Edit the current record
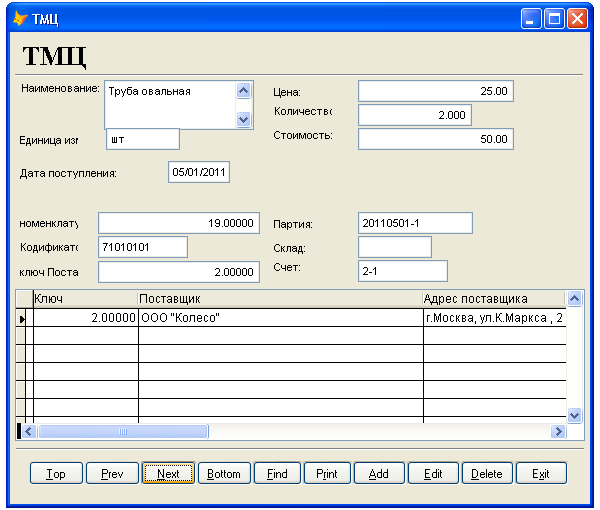This screenshot has height=510, width=600. click(433, 473)
